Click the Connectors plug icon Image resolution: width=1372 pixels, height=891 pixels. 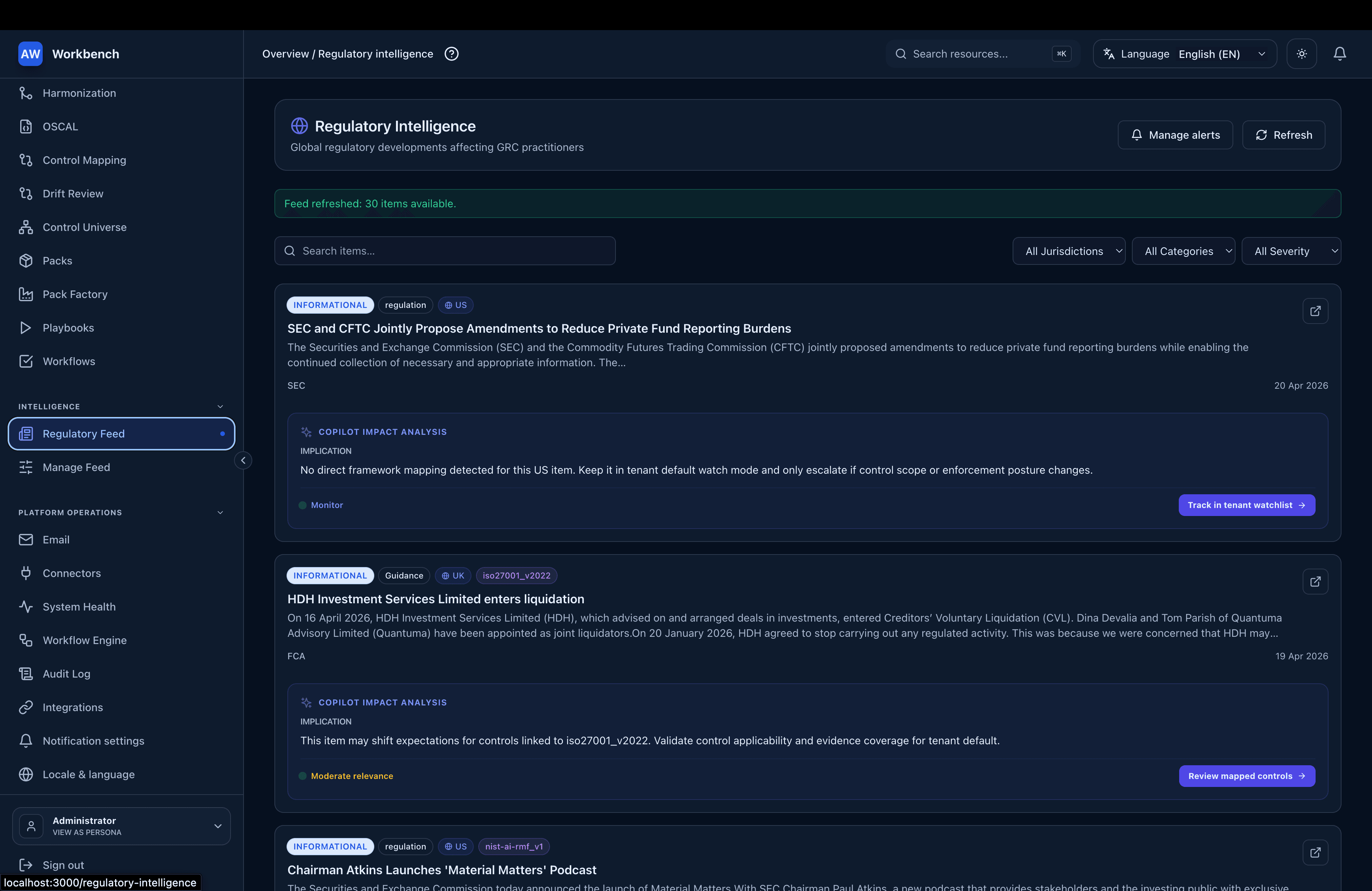[x=26, y=573]
